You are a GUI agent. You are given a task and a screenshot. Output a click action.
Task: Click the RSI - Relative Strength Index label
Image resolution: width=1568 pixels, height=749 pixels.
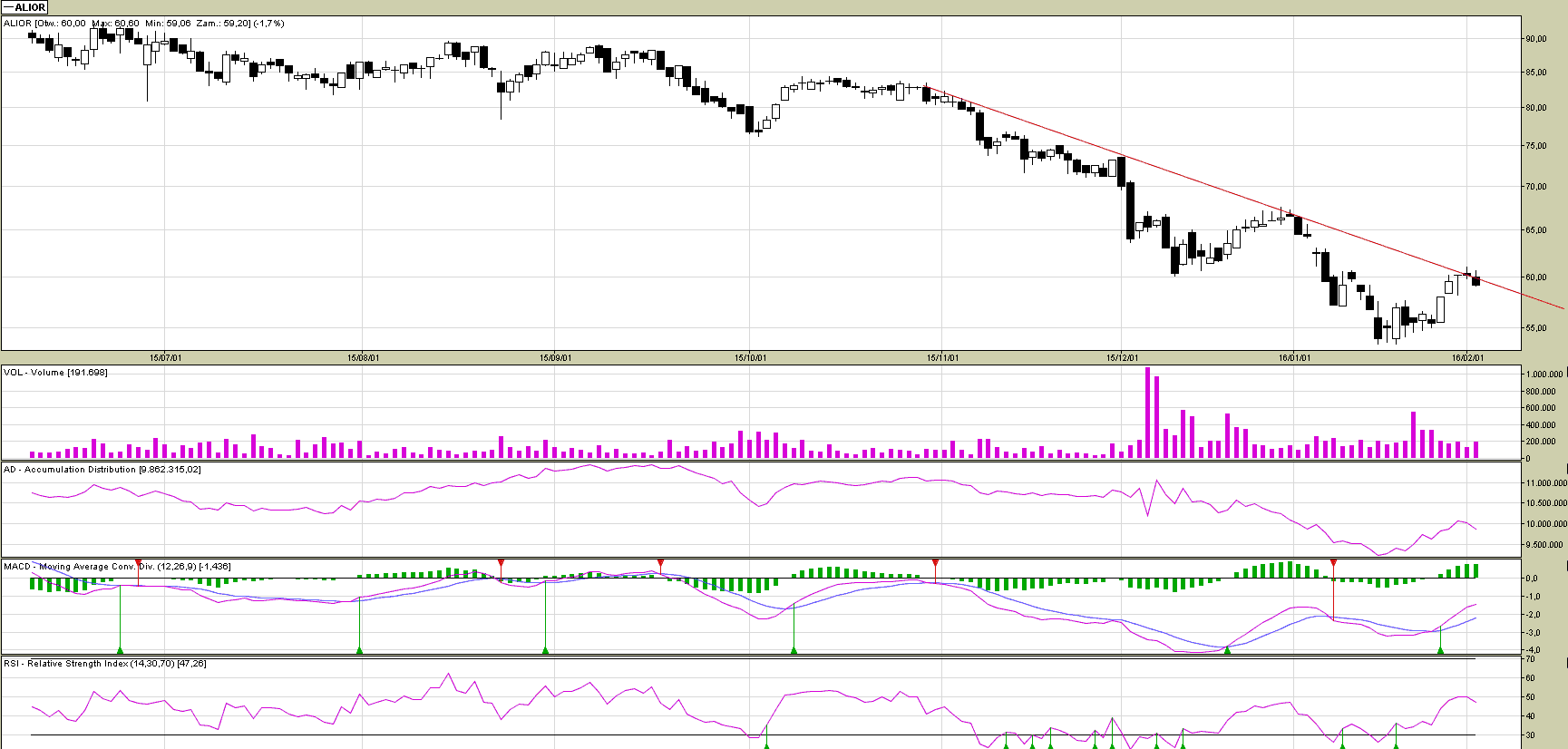click(x=104, y=664)
